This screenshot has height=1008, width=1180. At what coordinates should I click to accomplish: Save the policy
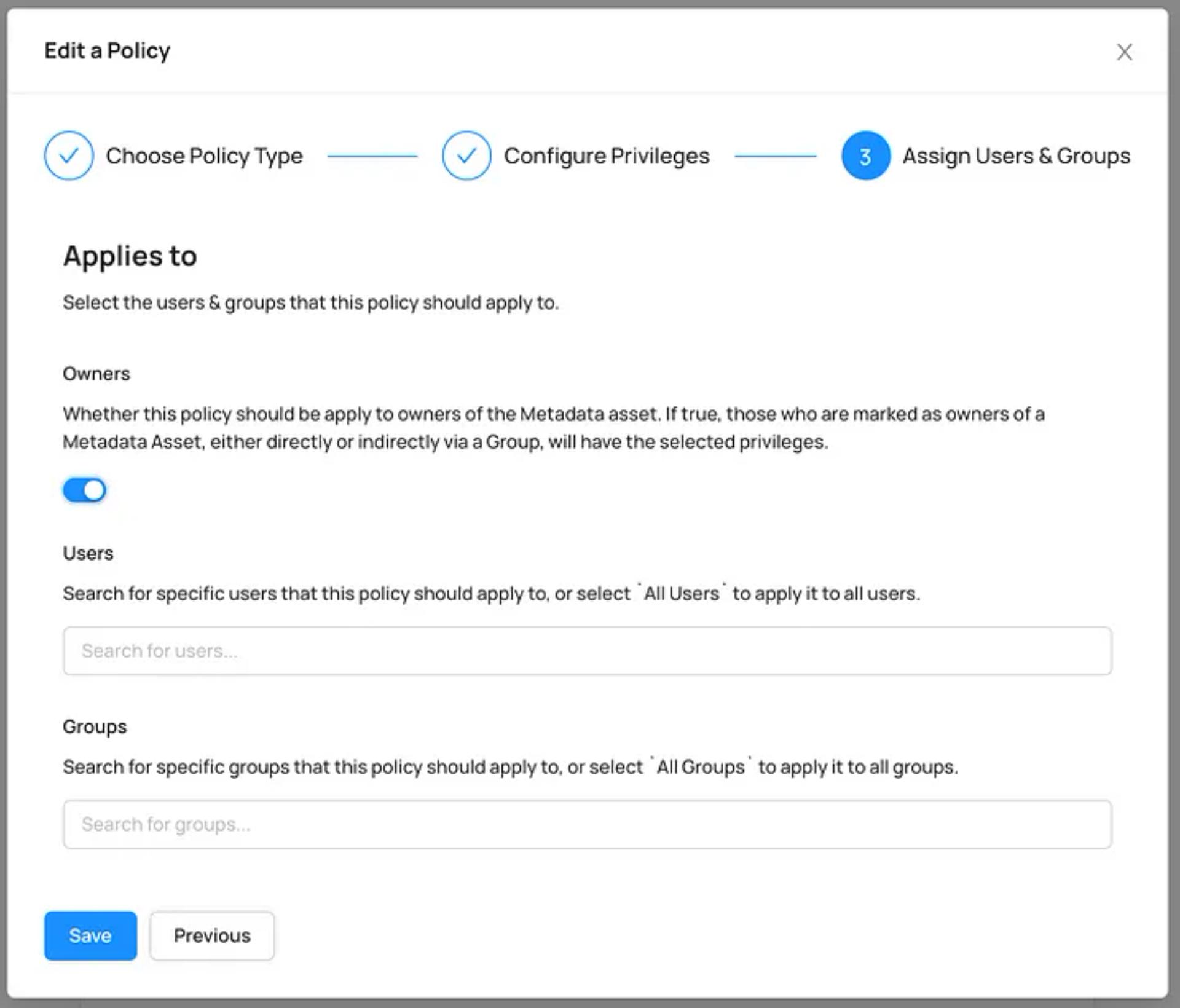click(x=90, y=935)
